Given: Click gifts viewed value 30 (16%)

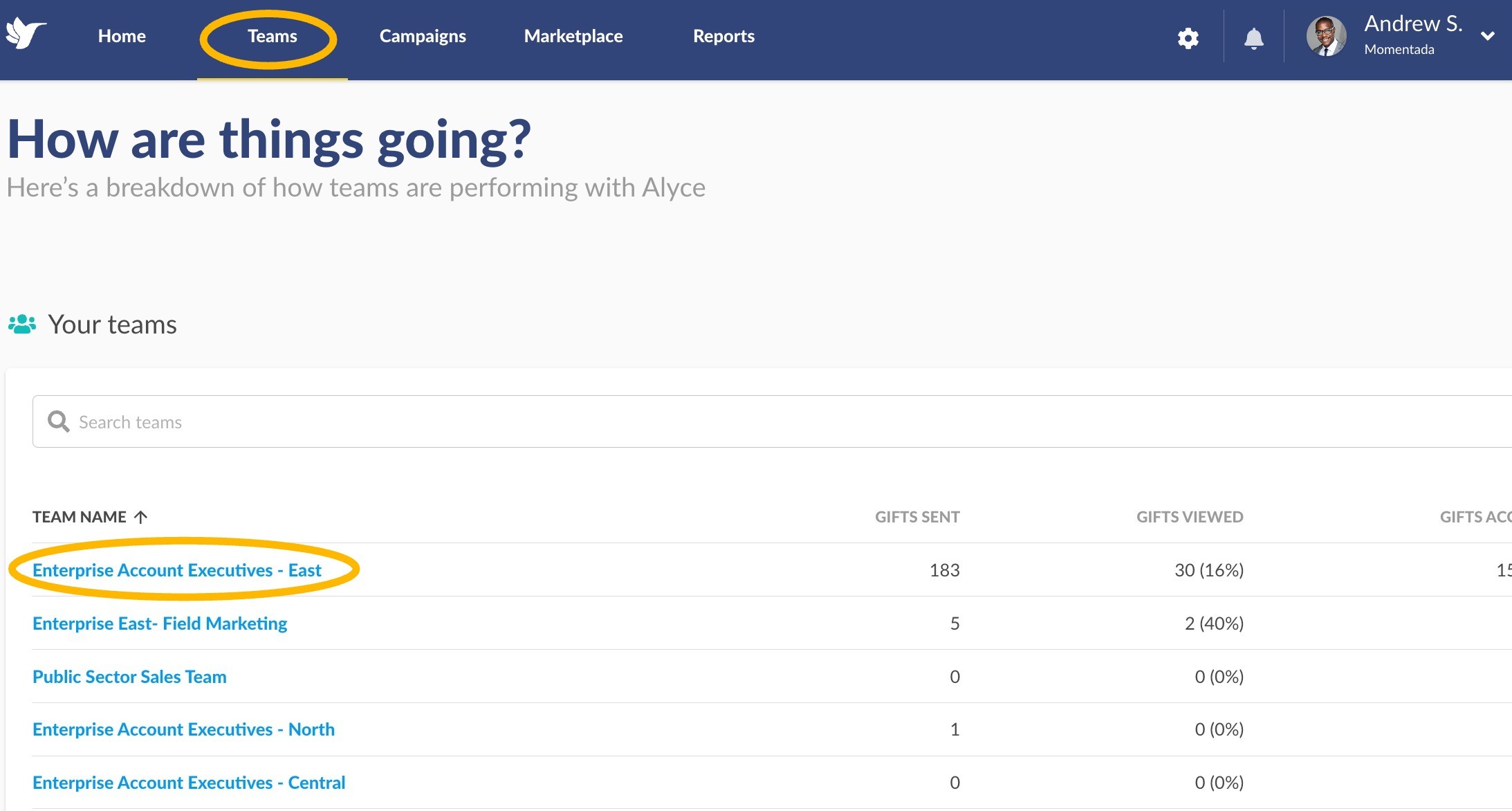Looking at the screenshot, I should (x=1209, y=570).
